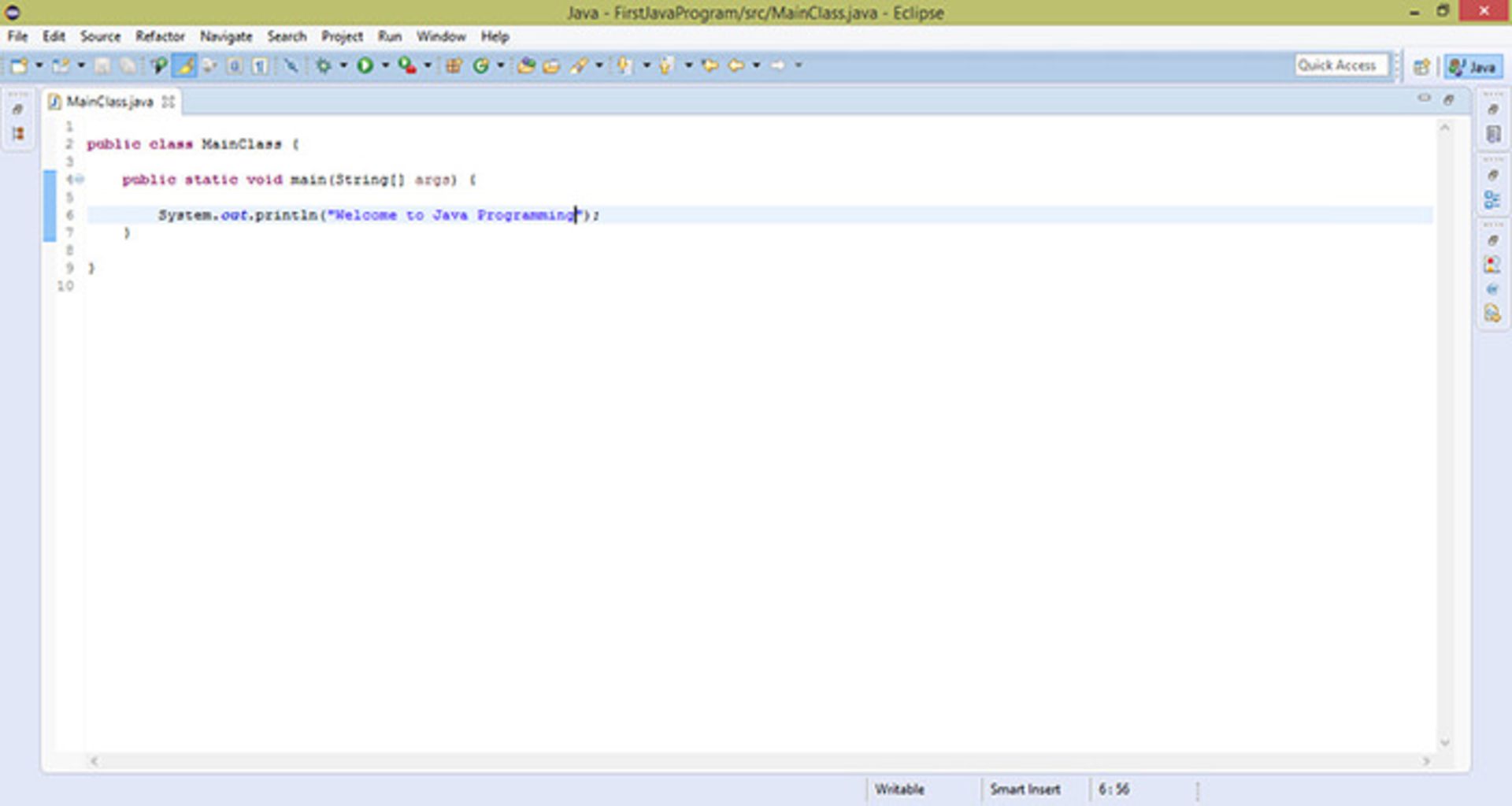Open the New Java Class dropdown arrow
Viewport: 1512px width, 806px height.
pyautogui.click(x=500, y=65)
